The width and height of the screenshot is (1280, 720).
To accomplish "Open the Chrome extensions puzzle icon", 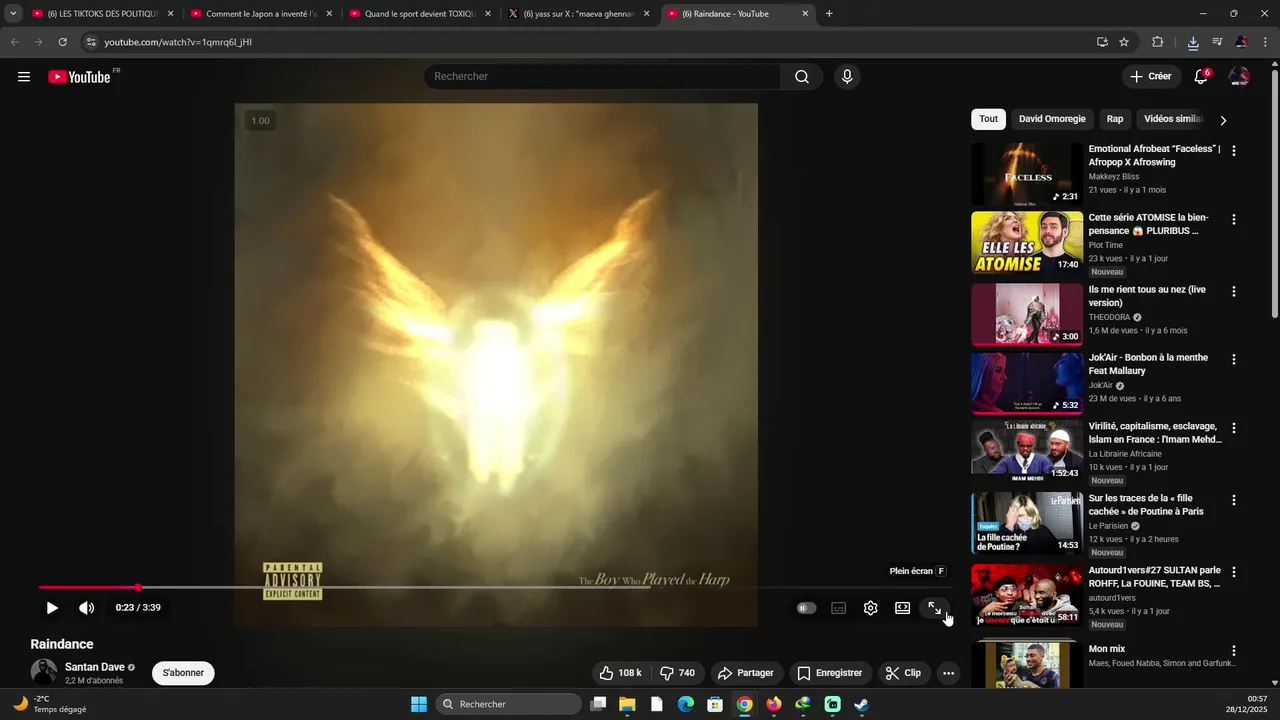I will [1158, 42].
